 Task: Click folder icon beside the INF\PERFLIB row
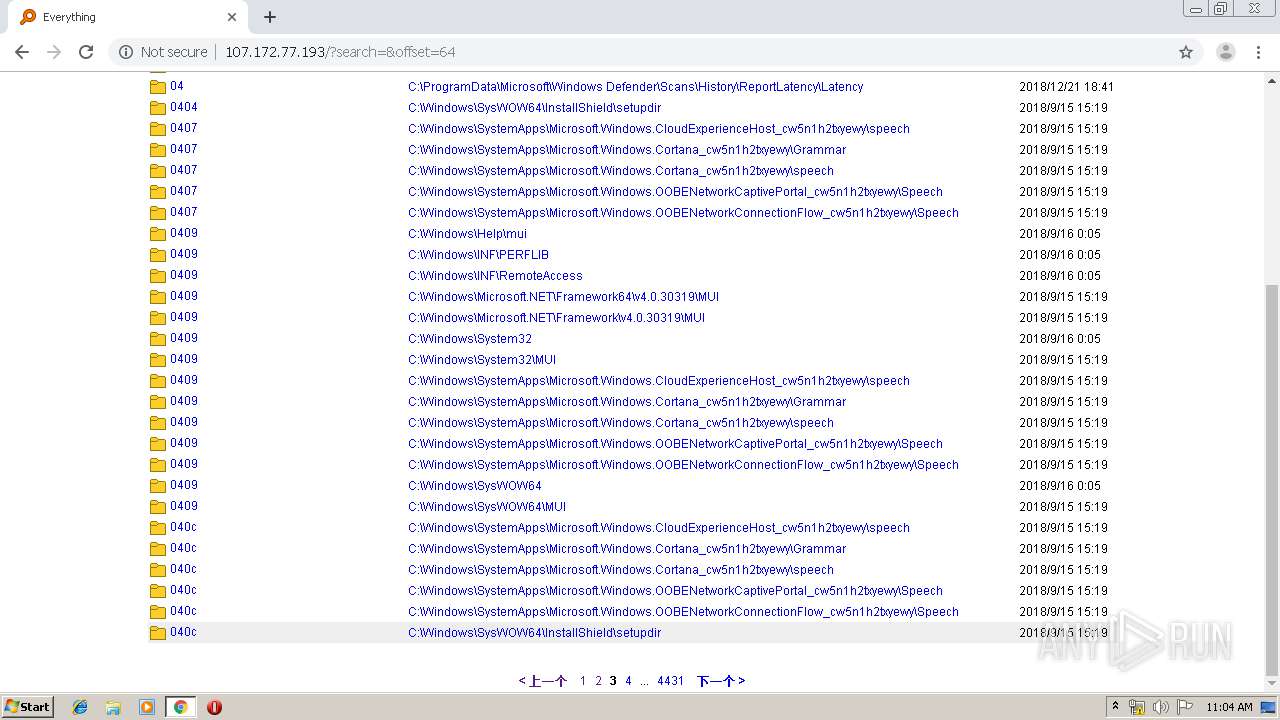click(x=157, y=255)
